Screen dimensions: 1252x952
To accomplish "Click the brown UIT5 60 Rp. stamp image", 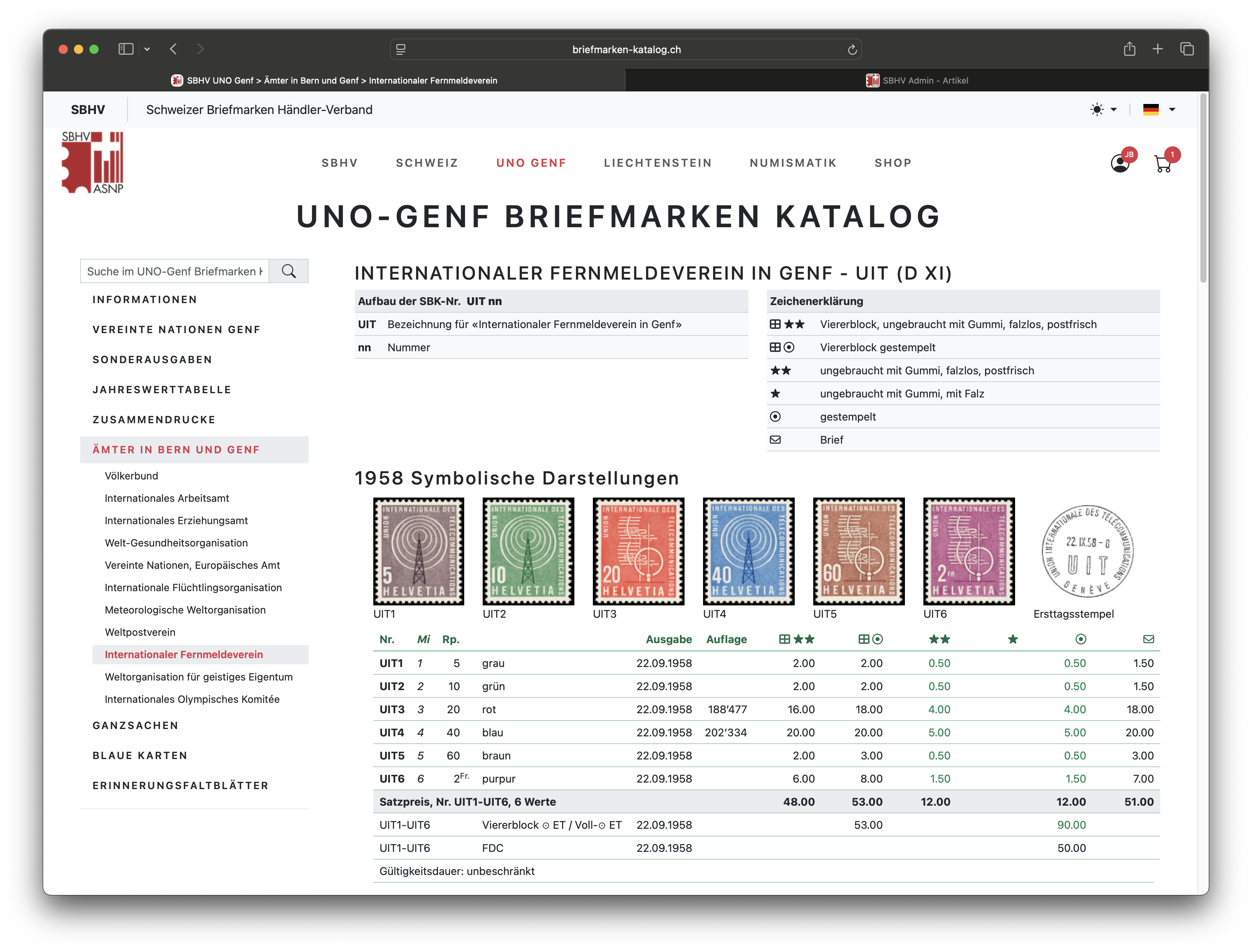I will click(x=859, y=551).
